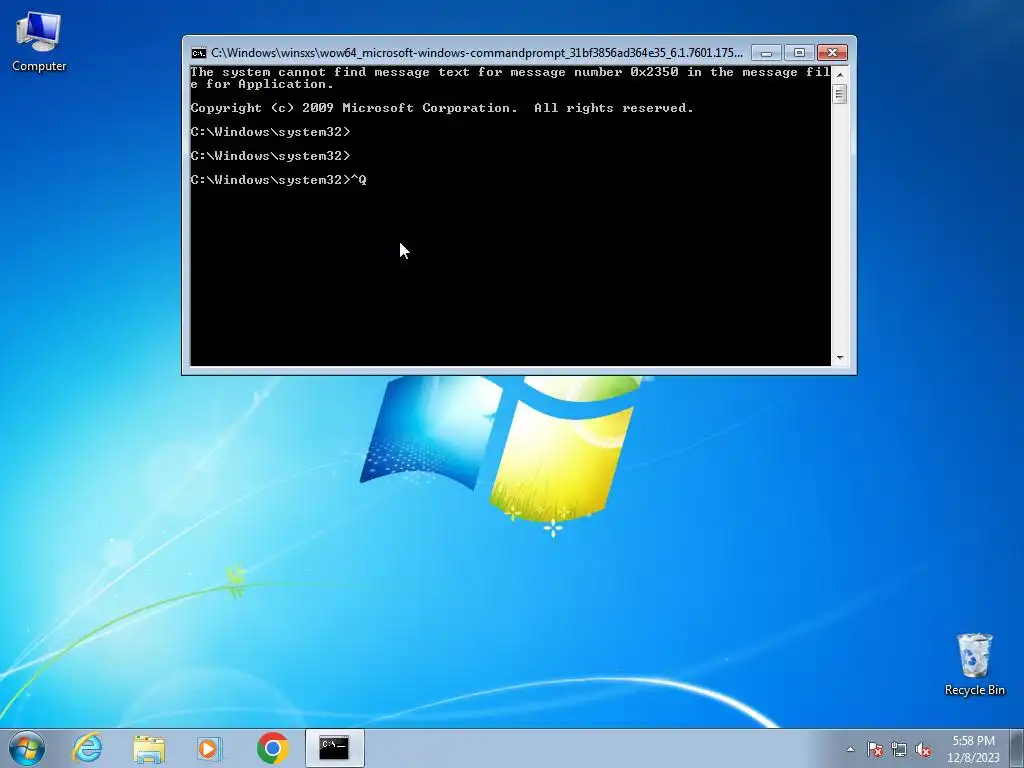1024x768 pixels.
Task: Open the muted volume tray icon
Action: tap(922, 750)
